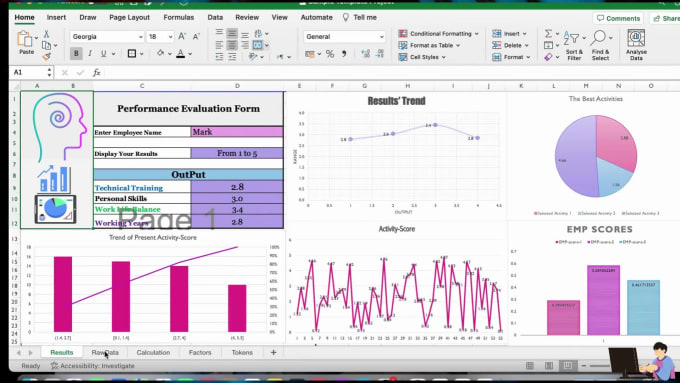
Task: Click the AutoSum sigma icon
Action: [x=548, y=33]
